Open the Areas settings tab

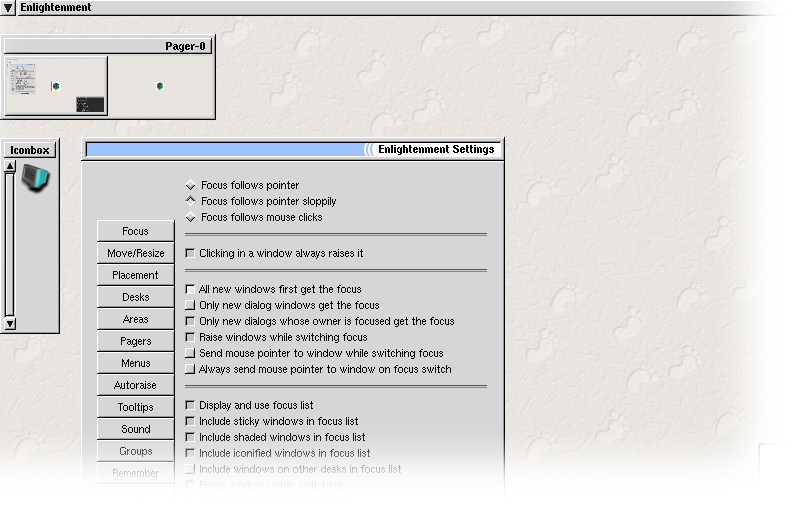click(135, 319)
